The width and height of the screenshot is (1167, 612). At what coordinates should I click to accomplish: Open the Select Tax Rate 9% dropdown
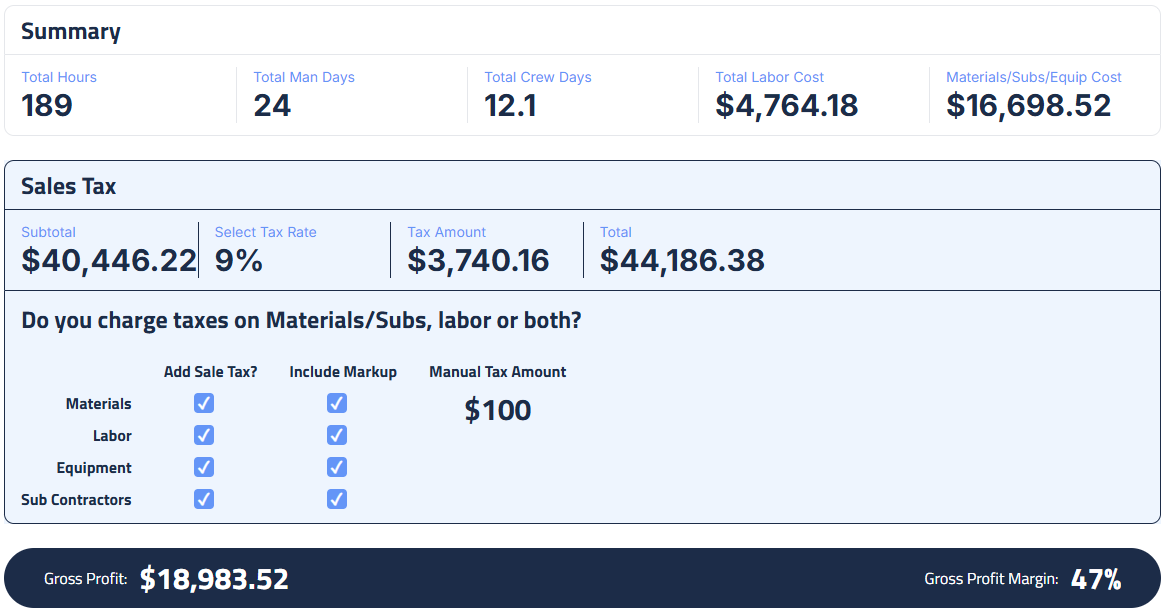click(x=239, y=261)
